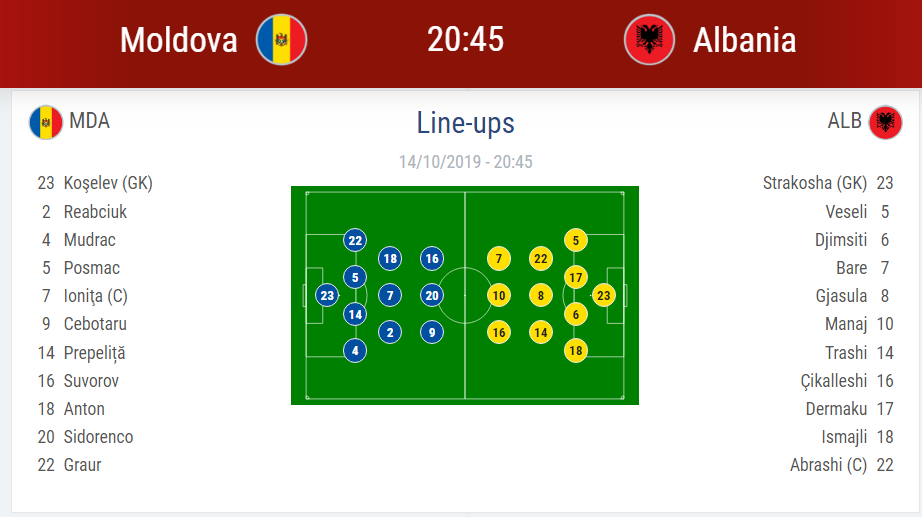This screenshot has height=517, width=922.
Task: Open the Moldova team name in header
Action: (179, 40)
